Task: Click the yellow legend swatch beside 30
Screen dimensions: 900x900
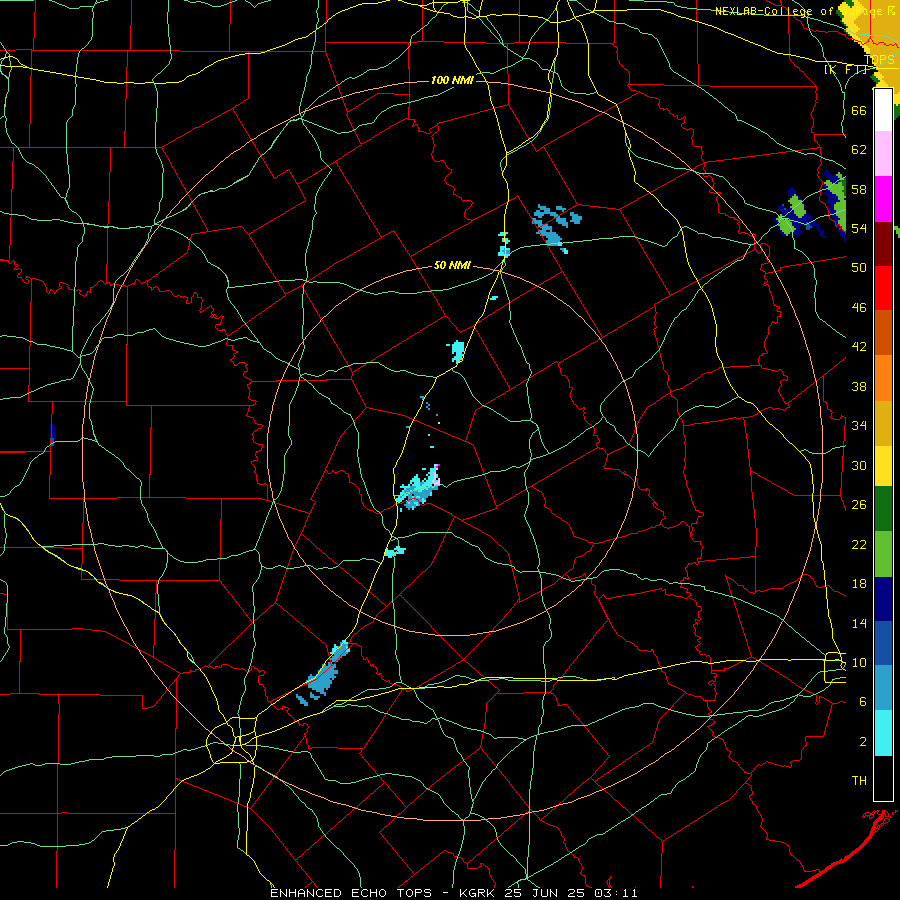Action: [883, 466]
